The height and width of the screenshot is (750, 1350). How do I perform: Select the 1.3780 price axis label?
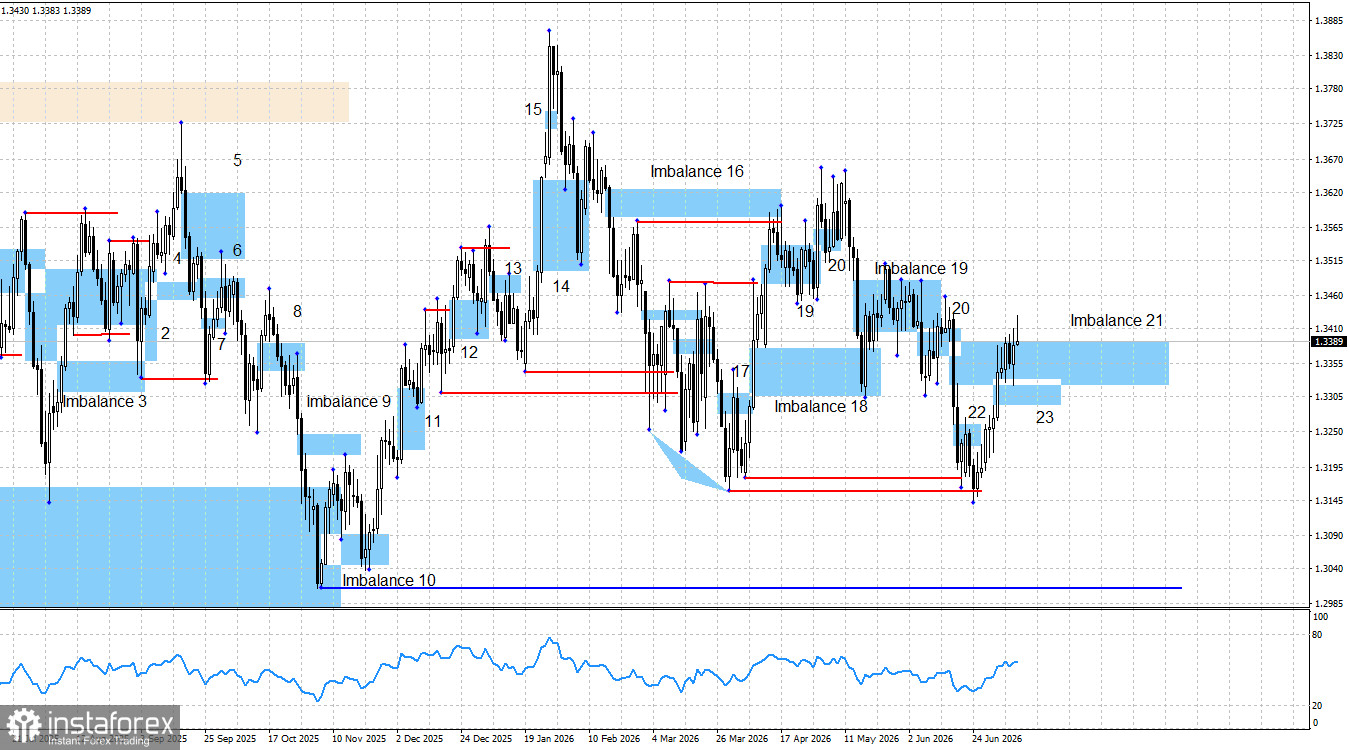1328,89
